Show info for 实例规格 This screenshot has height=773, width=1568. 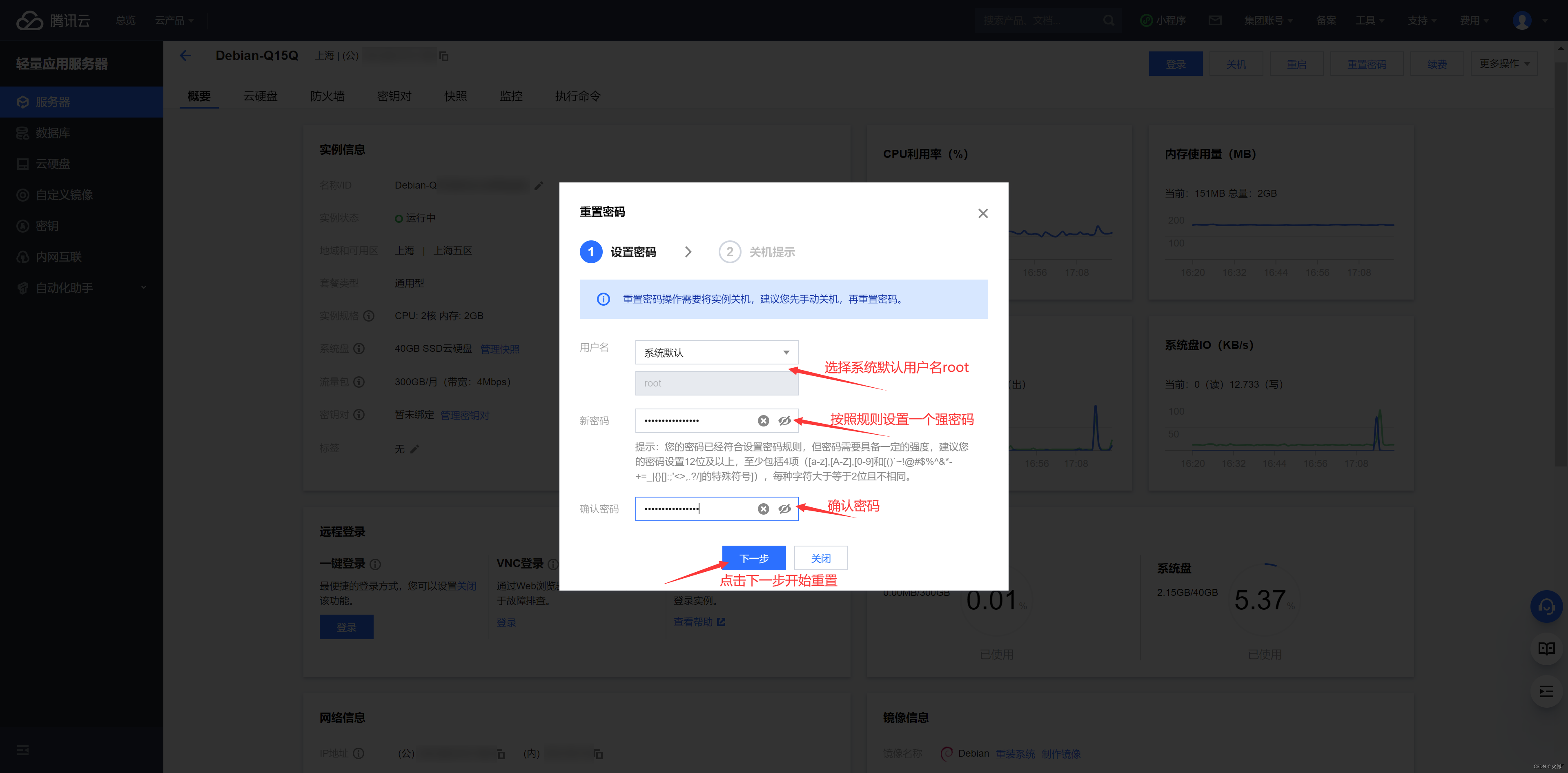pyautogui.click(x=369, y=315)
